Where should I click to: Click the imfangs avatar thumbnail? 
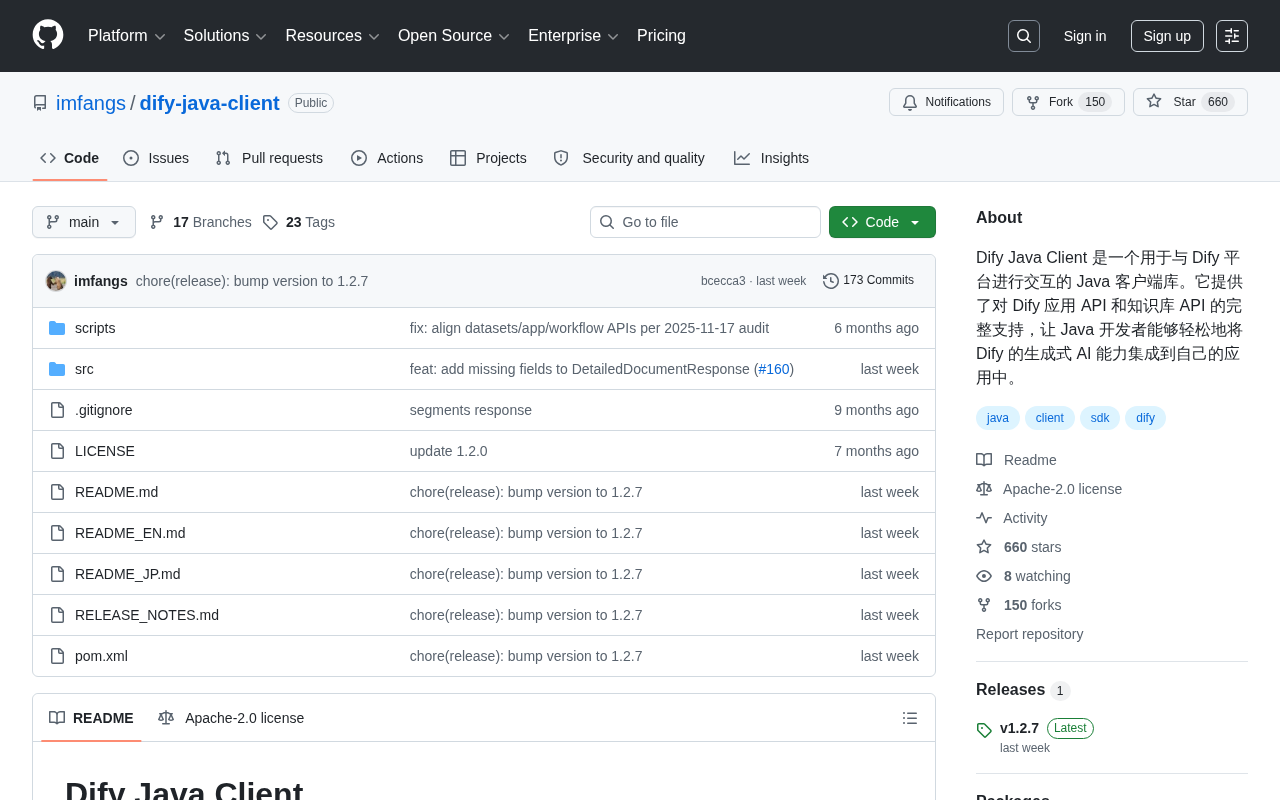56,281
